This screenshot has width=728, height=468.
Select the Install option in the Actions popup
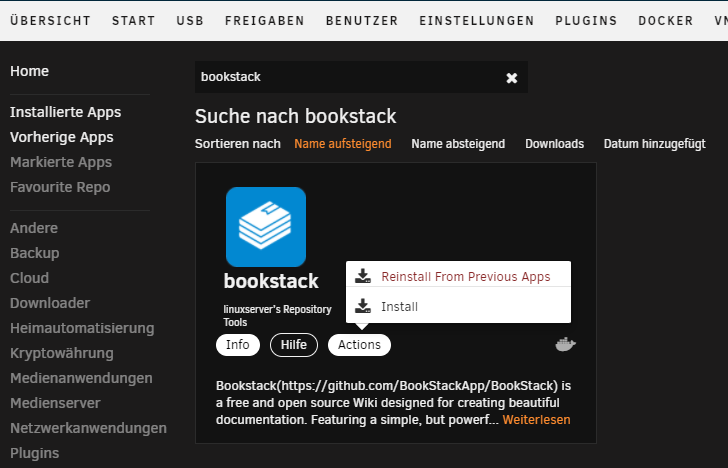(x=399, y=306)
